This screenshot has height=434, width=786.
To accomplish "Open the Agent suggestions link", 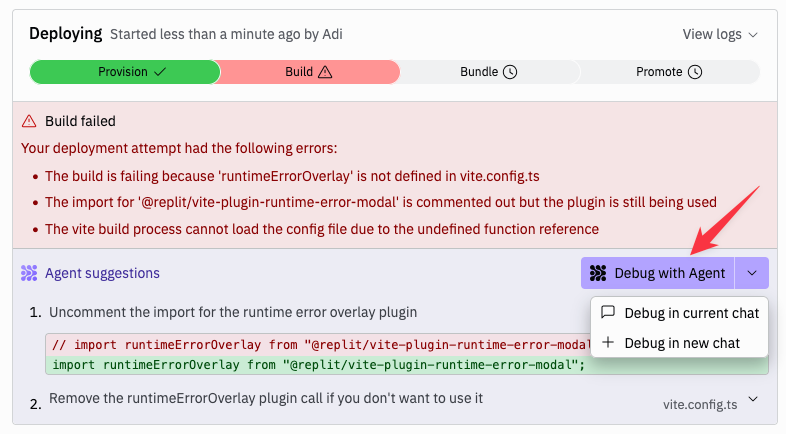I will (x=102, y=273).
